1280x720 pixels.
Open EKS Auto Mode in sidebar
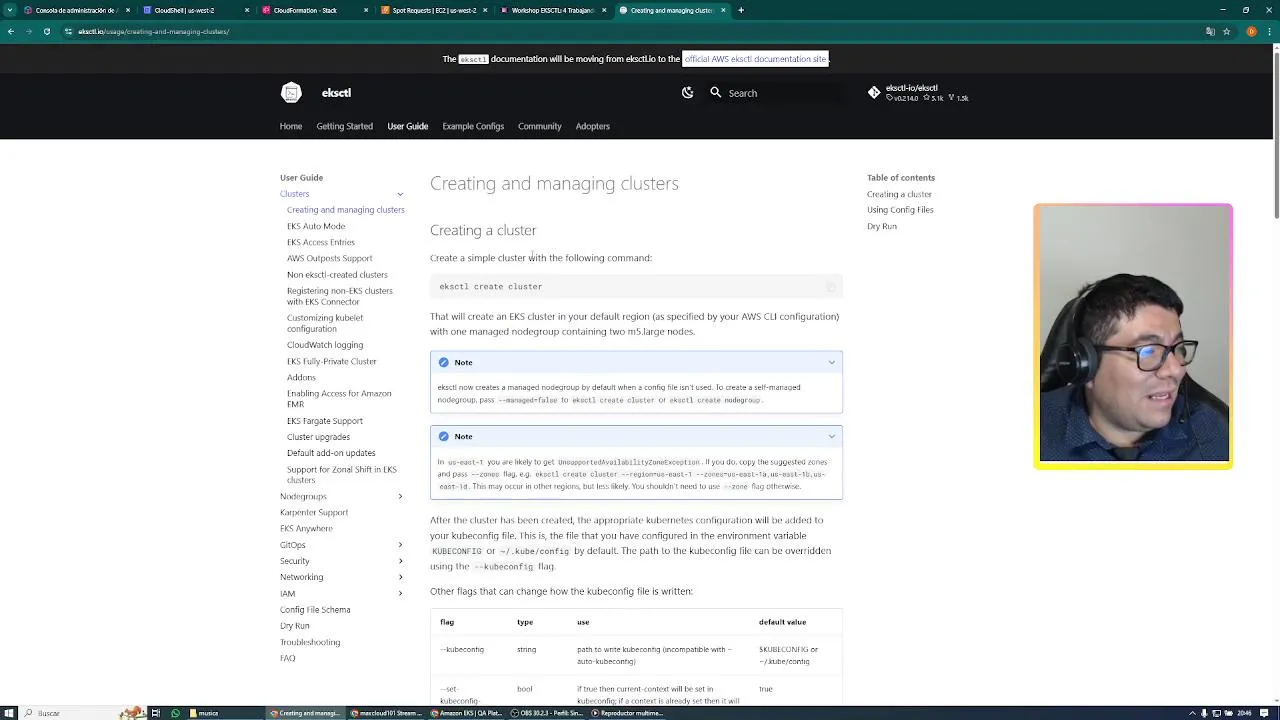point(316,226)
